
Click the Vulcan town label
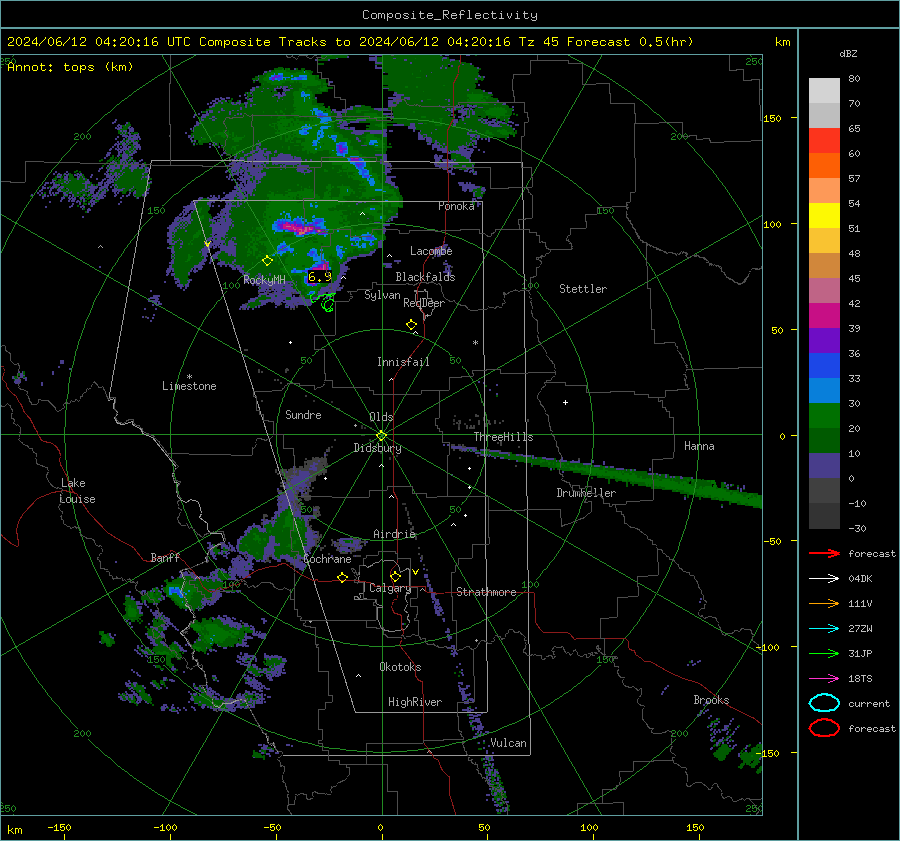[x=508, y=743]
